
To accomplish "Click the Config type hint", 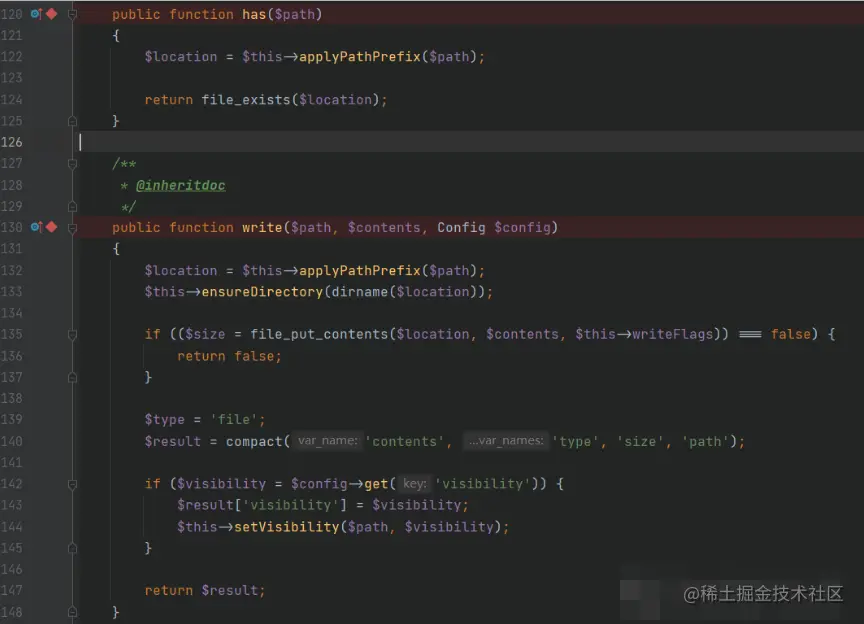I will click(x=461, y=228).
